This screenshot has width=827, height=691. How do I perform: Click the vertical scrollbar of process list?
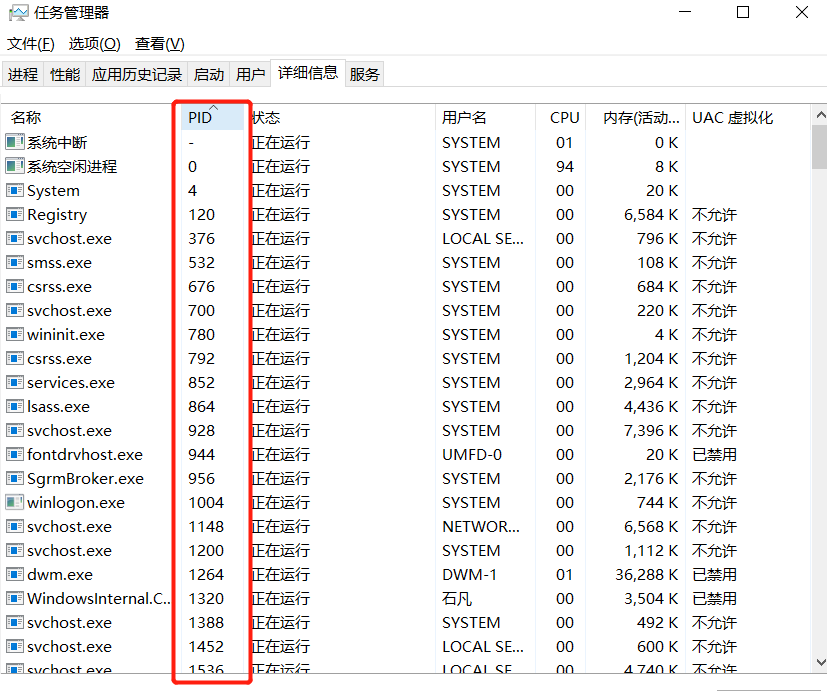tap(818, 400)
